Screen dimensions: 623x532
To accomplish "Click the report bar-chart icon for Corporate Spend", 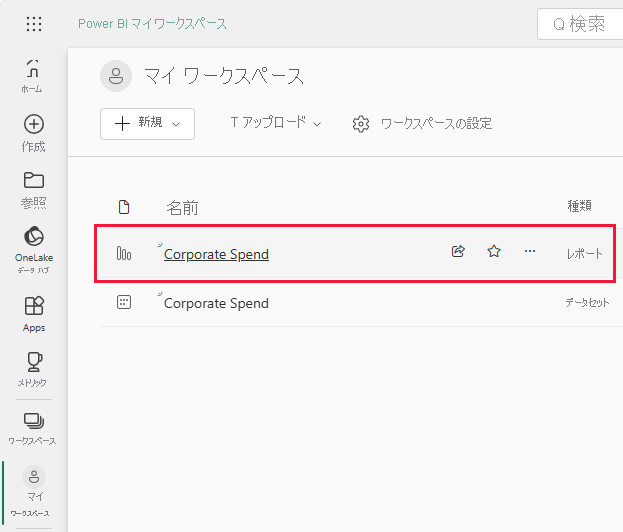I will click(124, 253).
